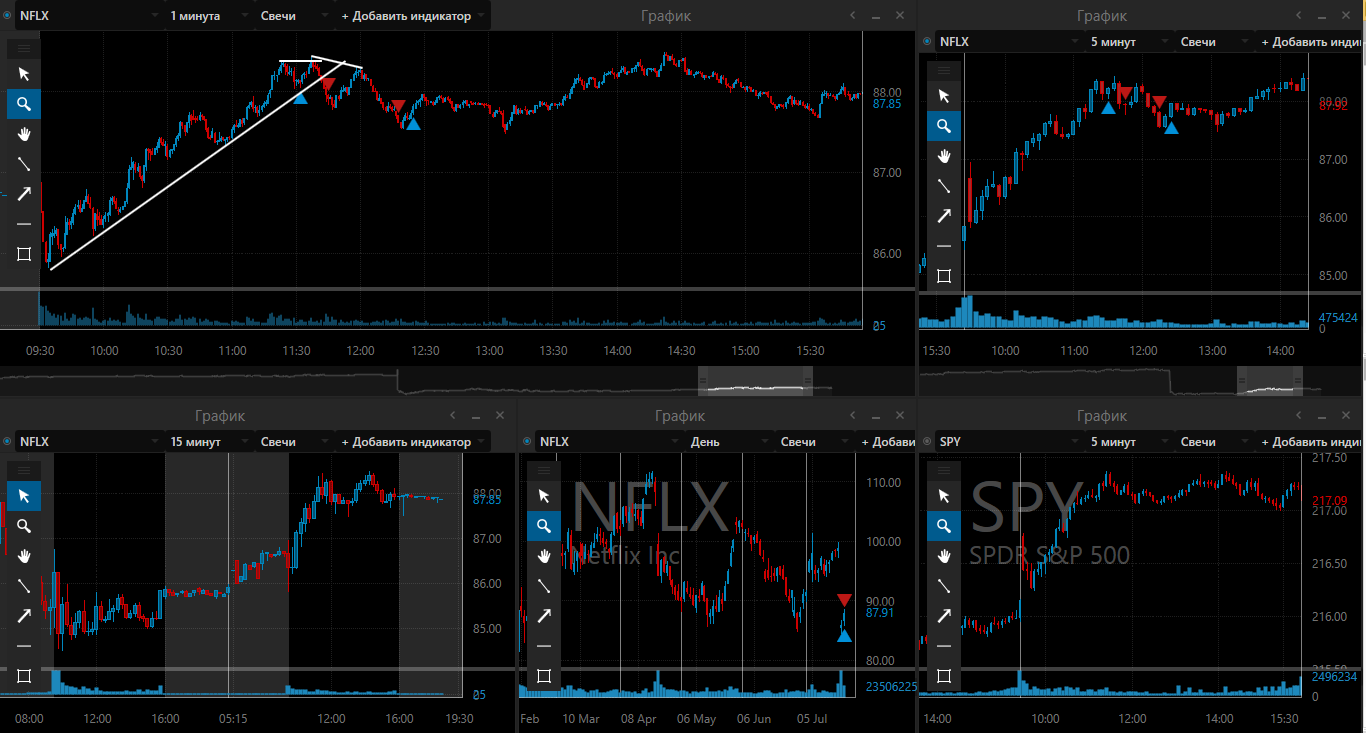Open the 15 минут timeframe dropdown

(x=208, y=441)
